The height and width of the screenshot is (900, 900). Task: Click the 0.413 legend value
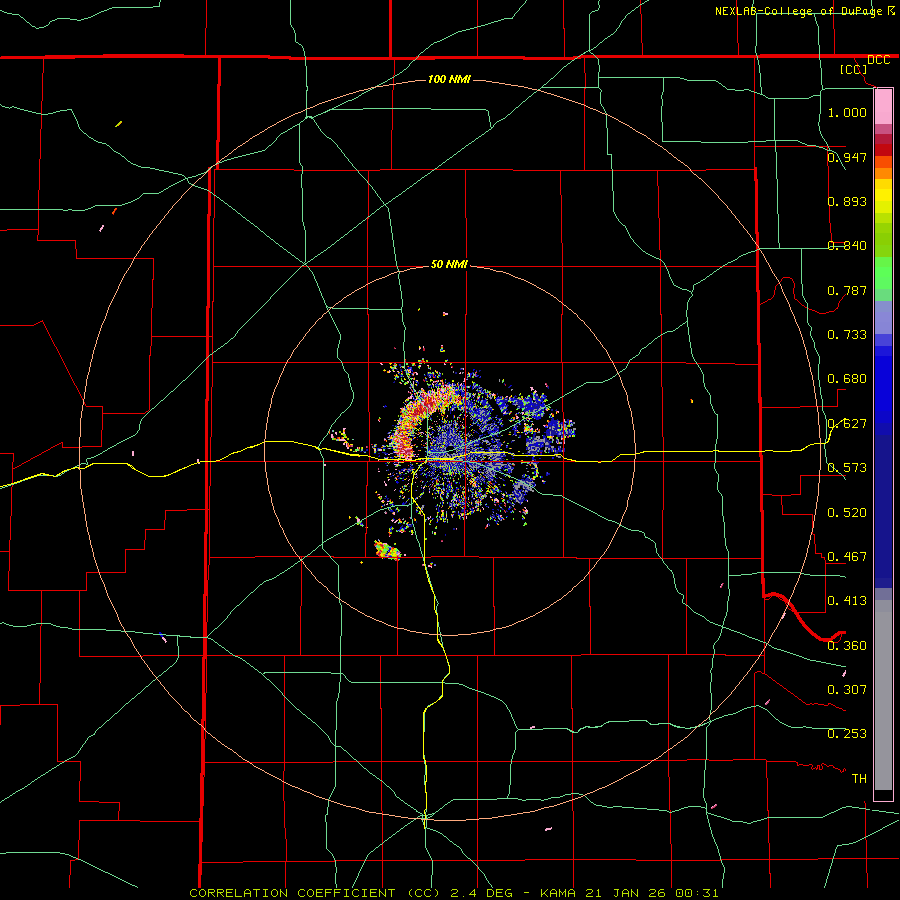point(847,601)
